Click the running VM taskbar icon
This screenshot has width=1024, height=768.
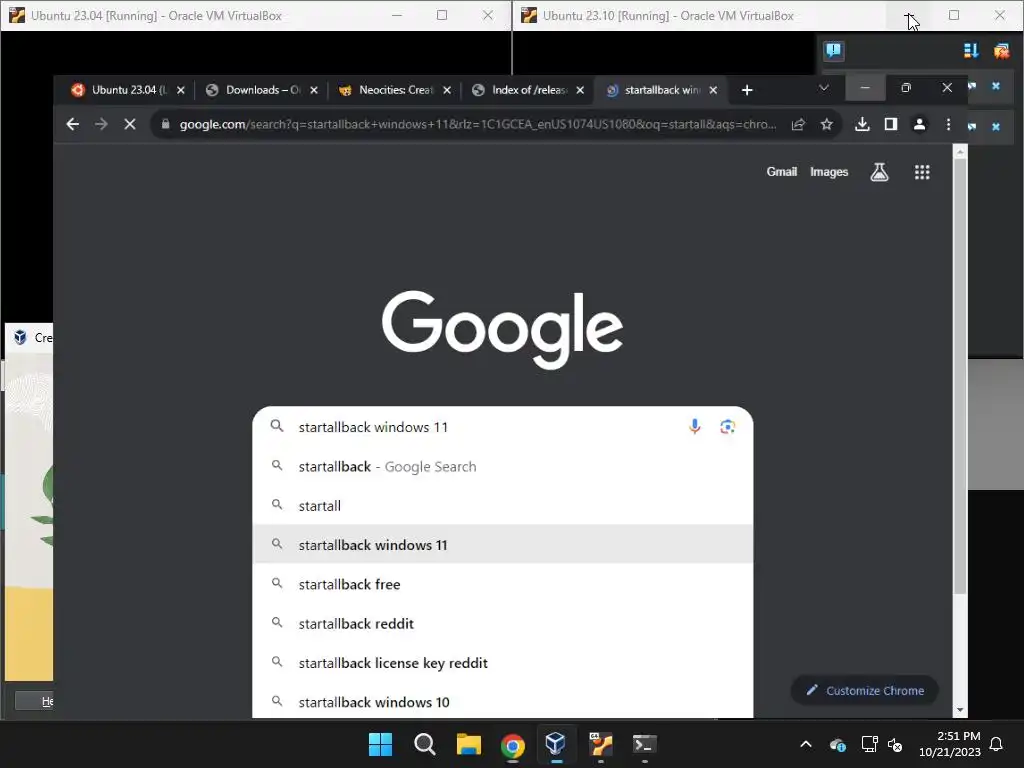(x=601, y=744)
